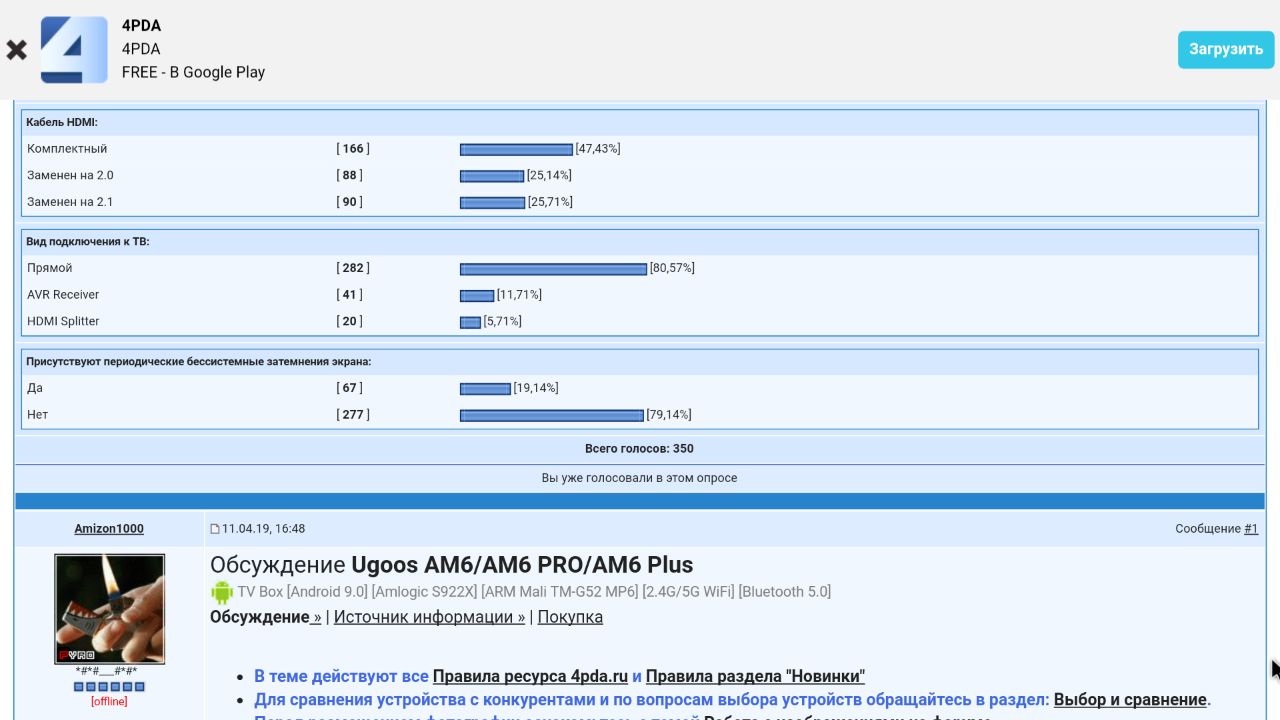The height and width of the screenshot is (720, 1280).
Task: Open the Amizon1000 user profile link
Action: [109, 529]
